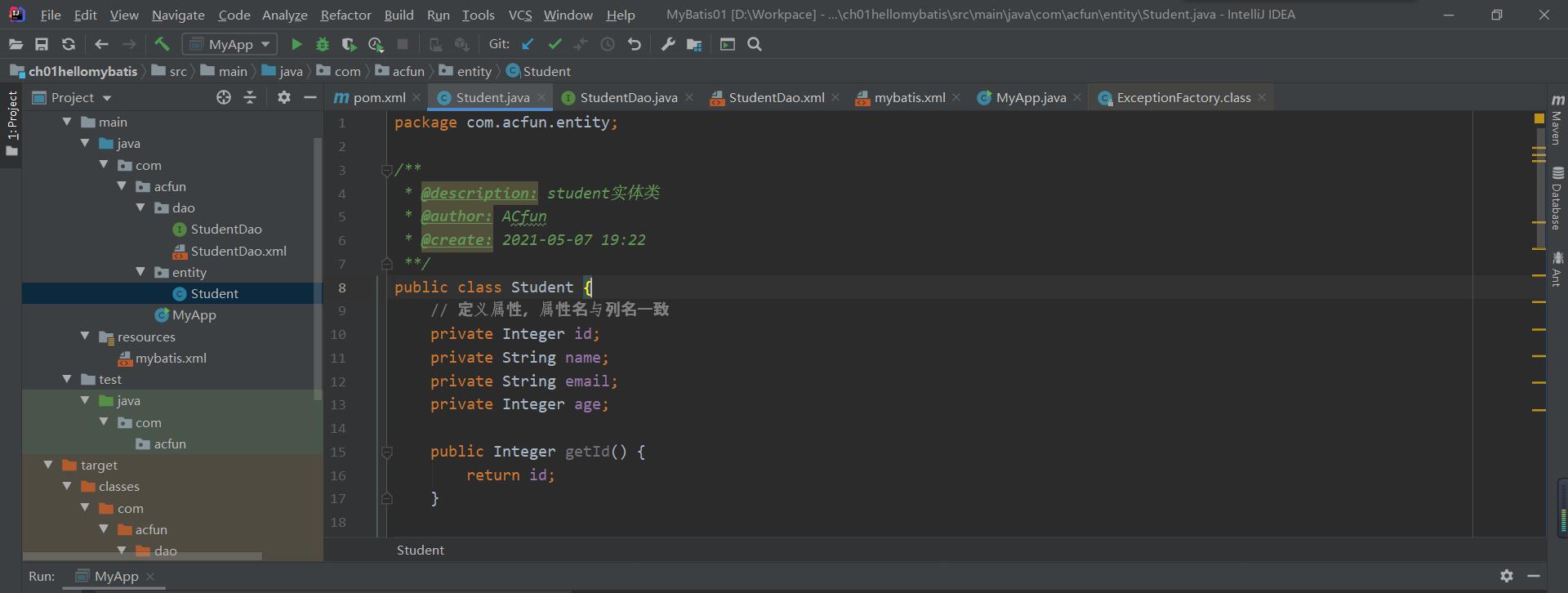This screenshot has width=1568, height=593.
Task: Open the Ant tool window
Action: pyautogui.click(x=1557, y=269)
